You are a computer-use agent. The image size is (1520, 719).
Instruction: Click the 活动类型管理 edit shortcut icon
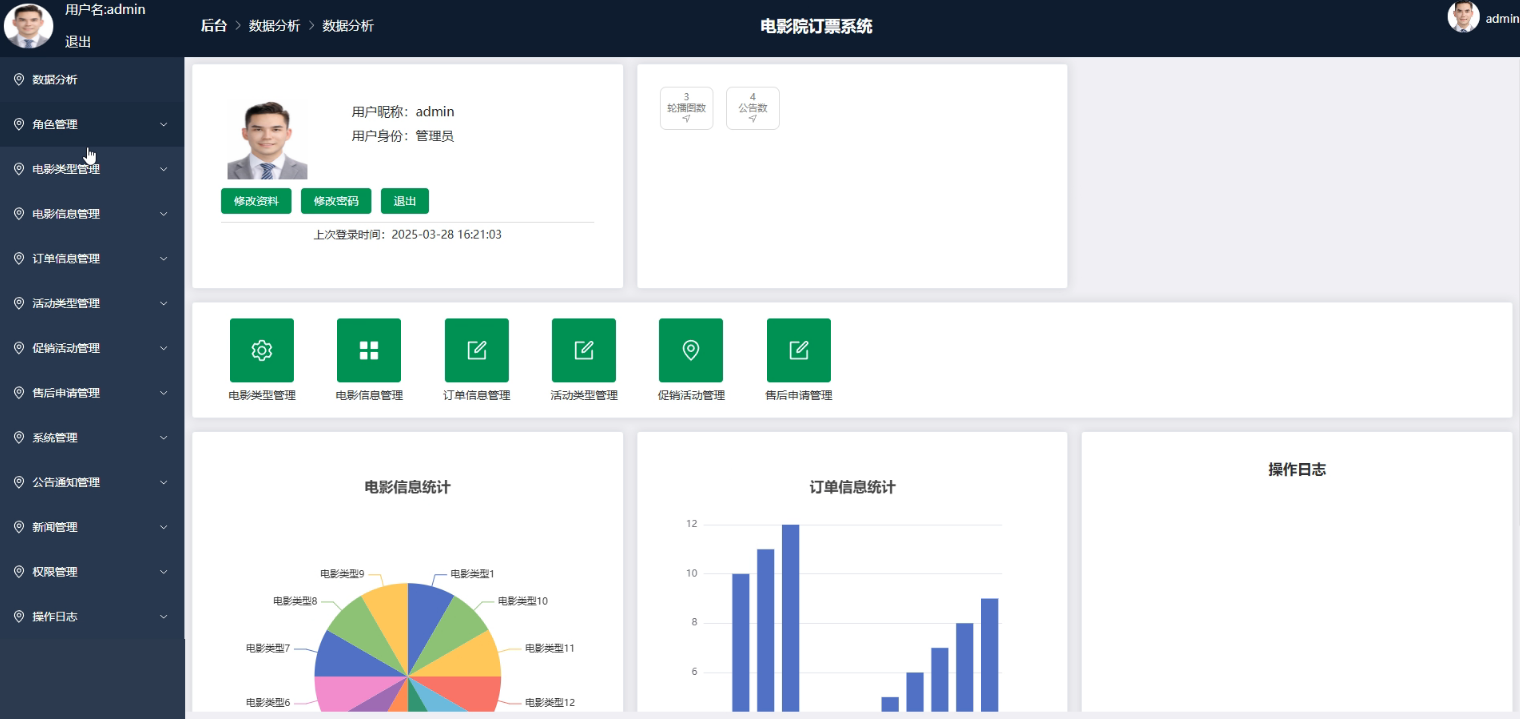point(584,350)
